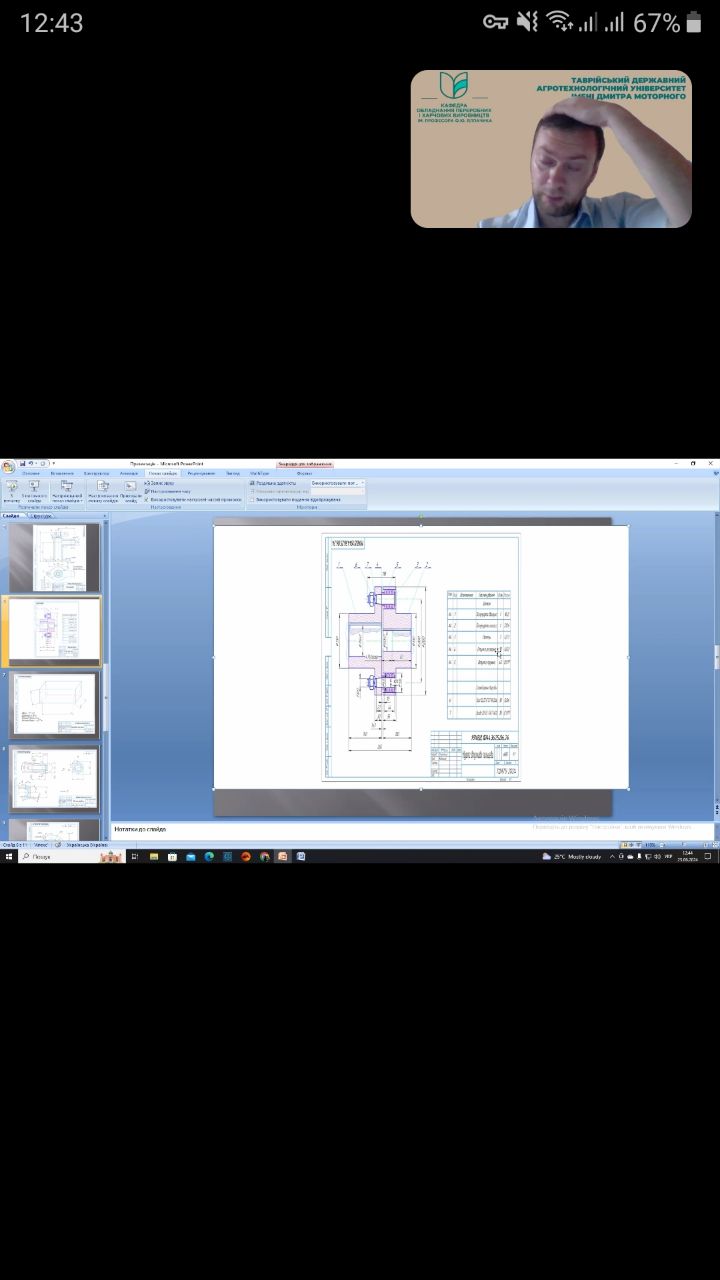Click the PowerPoint icon on the taskbar
Viewport: 720px width, 1280px height.
click(x=282, y=857)
